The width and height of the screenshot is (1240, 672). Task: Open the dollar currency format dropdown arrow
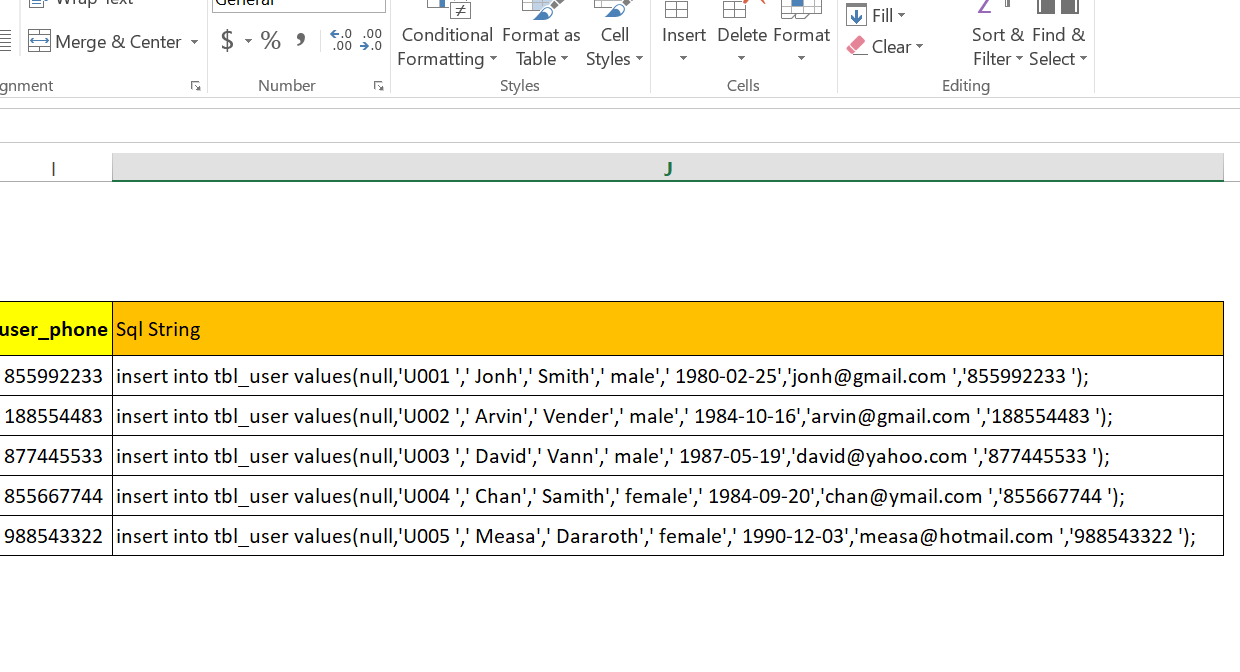pyautogui.click(x=248, y=42)
